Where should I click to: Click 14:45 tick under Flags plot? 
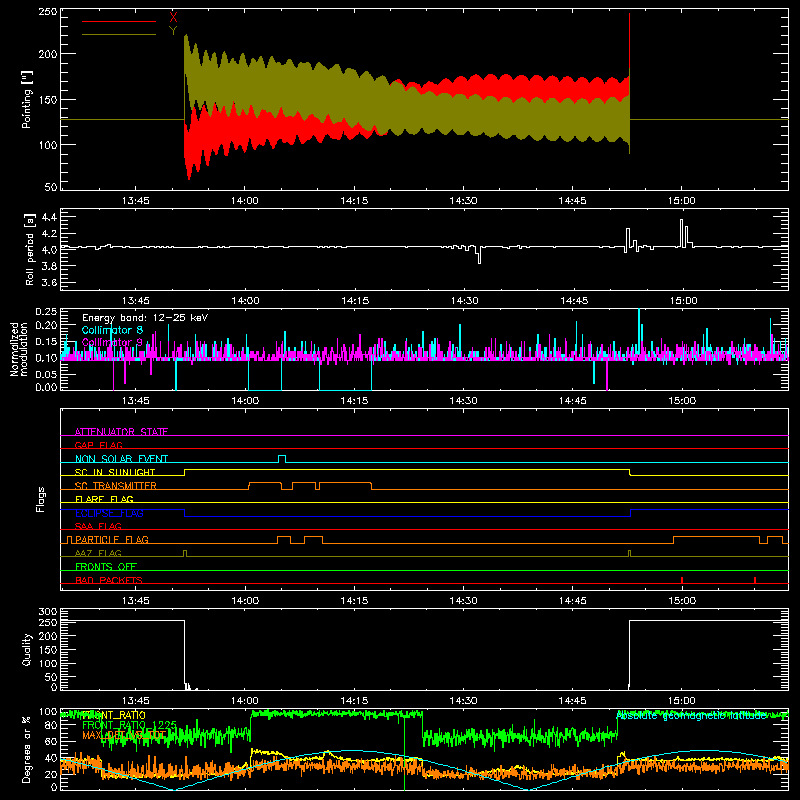click(572, 601)
